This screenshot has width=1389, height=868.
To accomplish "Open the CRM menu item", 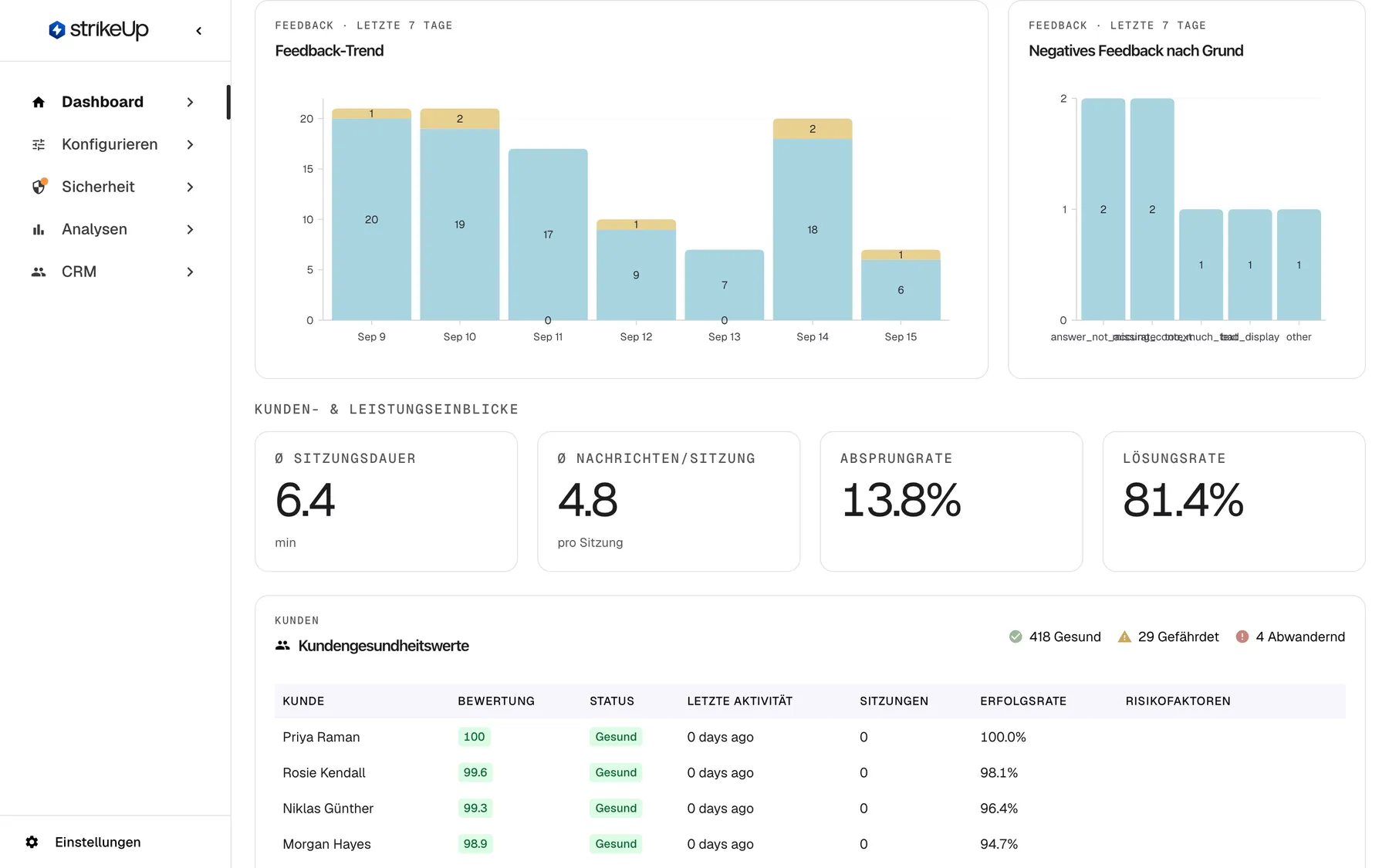I will coord(114,272).
